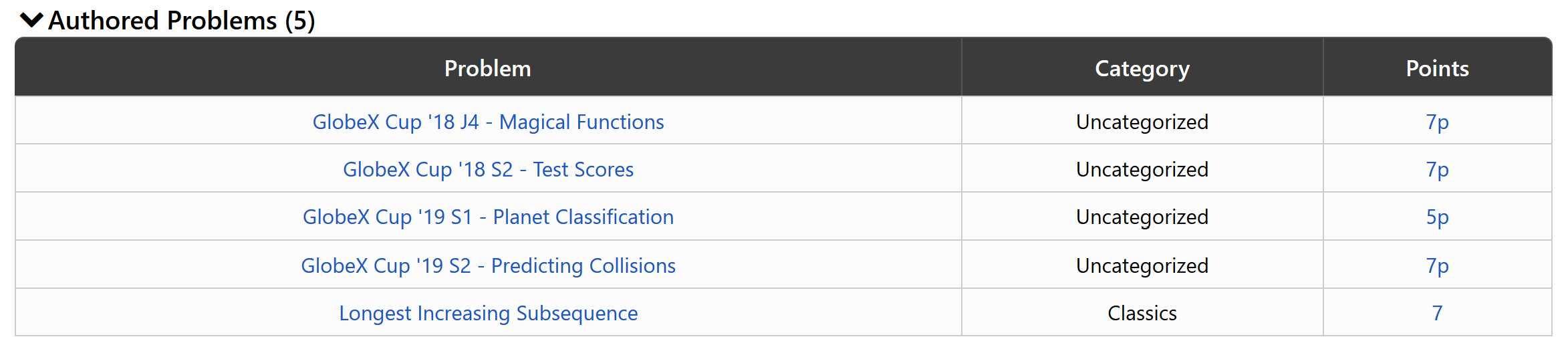Click the Category column header

(1142, 68)
